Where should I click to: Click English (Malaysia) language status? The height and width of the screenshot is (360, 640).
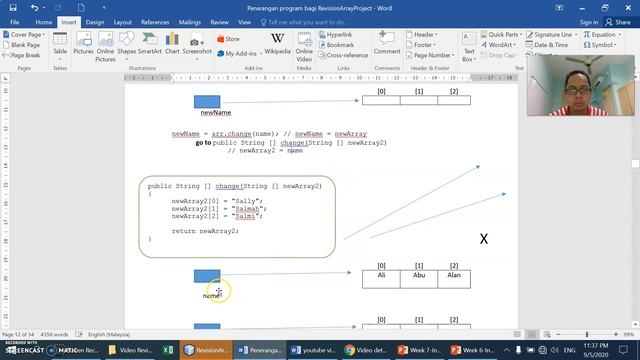point(109,335)
